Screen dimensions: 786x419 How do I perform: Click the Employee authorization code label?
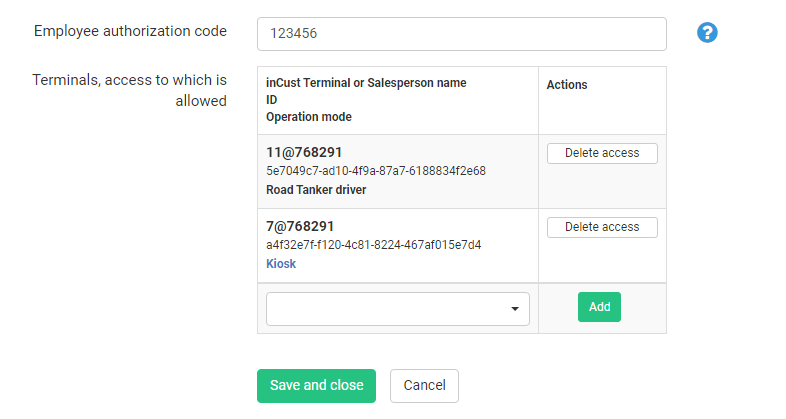click(x=130, y=31)
